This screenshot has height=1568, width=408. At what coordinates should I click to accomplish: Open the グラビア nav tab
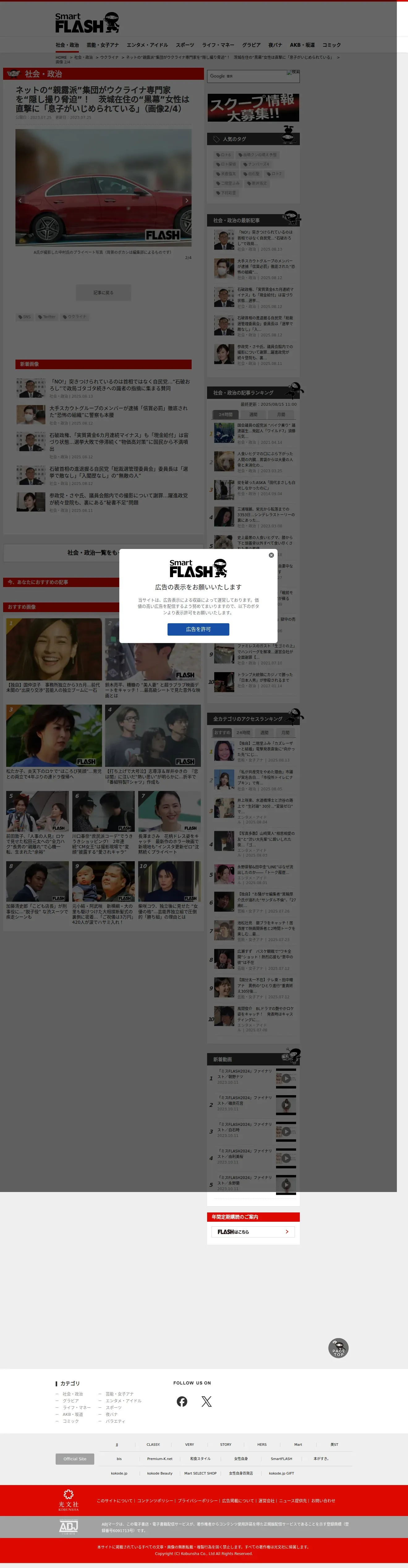(251, 45)
